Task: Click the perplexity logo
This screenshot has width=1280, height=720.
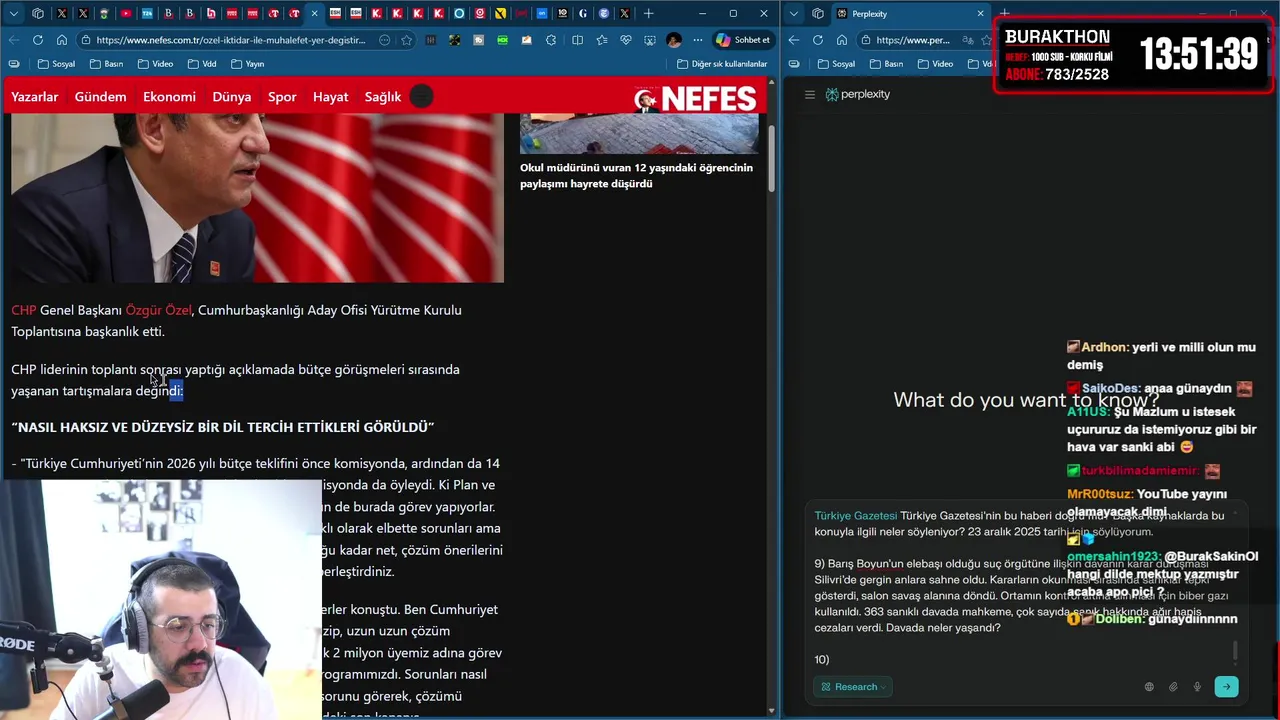Action: [858, 94]
